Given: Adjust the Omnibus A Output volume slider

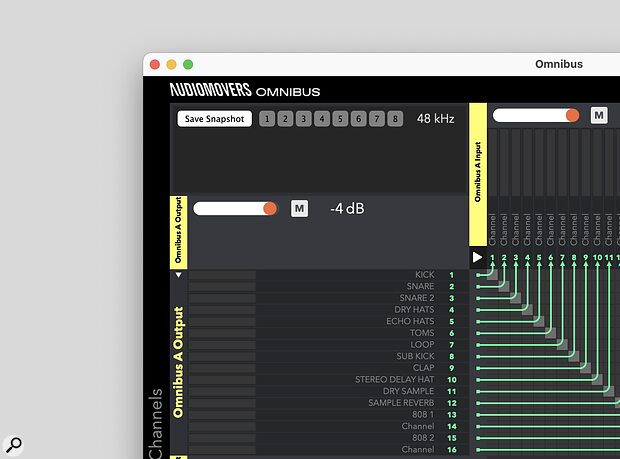Looking at the screenshot, I should tap(235, 208).
